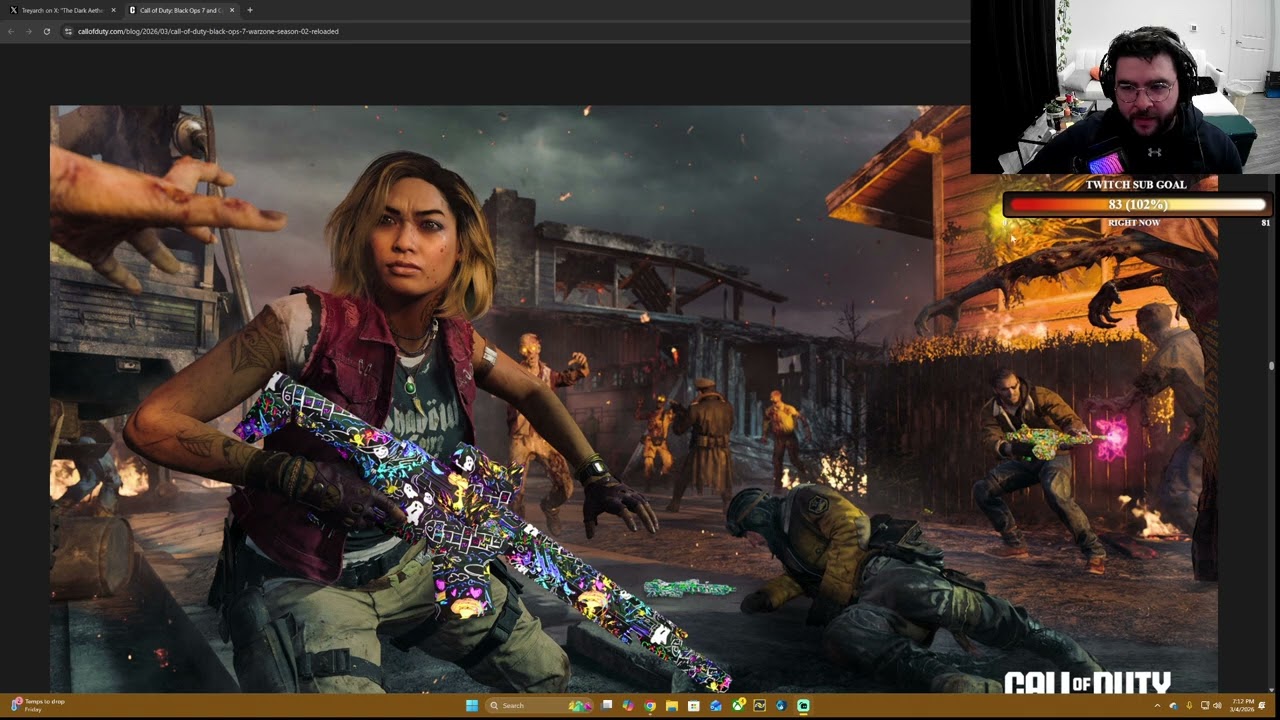View site information icon in address bar

(68, 31)
